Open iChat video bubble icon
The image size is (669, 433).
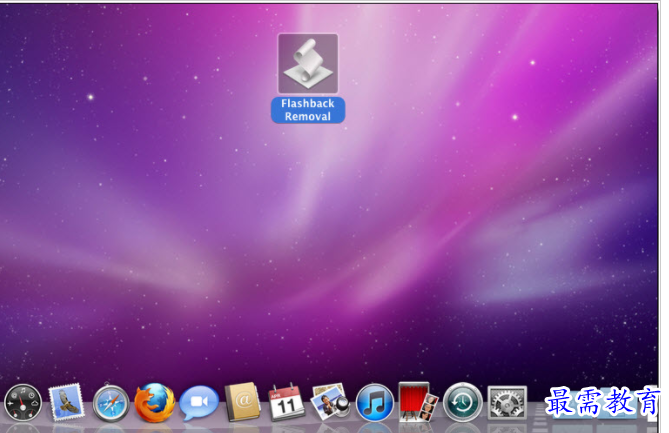point(199,402)
